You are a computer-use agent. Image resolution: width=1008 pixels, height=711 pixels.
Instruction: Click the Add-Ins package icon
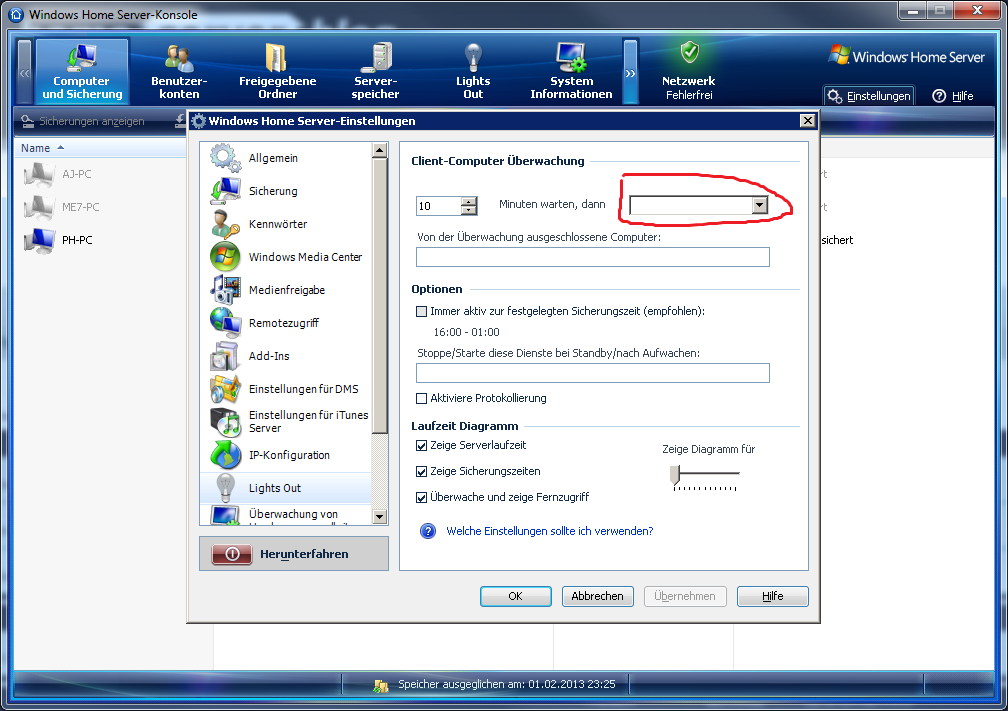click(x=225, y=356)
